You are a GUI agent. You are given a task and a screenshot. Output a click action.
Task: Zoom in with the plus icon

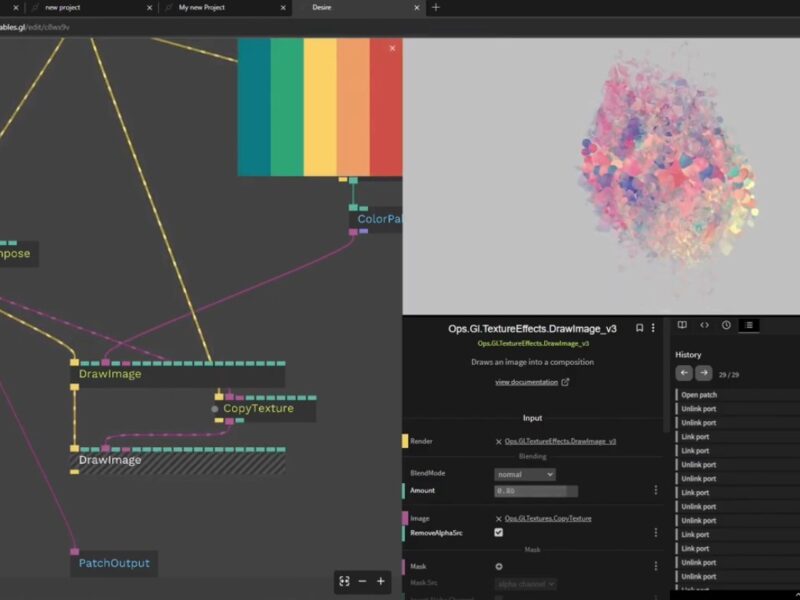[381, 581]
